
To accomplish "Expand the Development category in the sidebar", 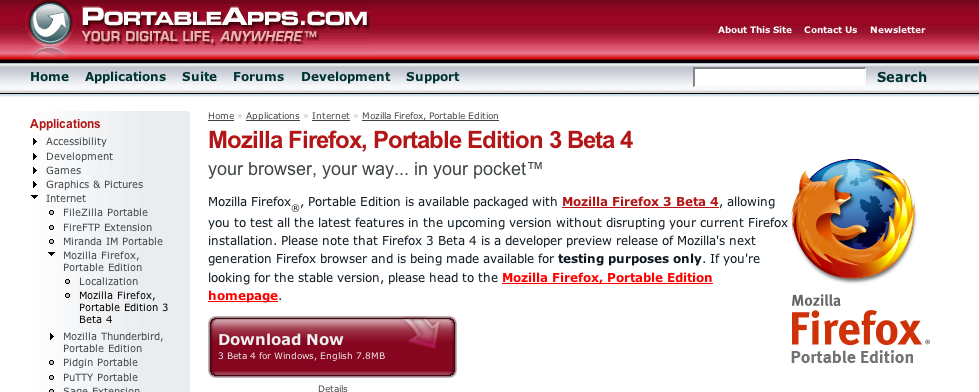I will [36, 156].
